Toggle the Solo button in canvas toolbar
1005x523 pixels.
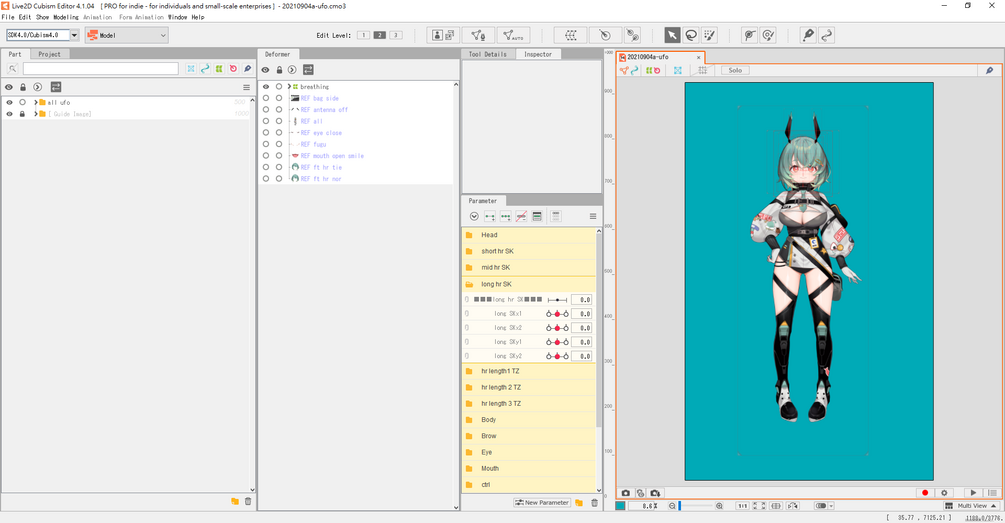click(735, 71)
